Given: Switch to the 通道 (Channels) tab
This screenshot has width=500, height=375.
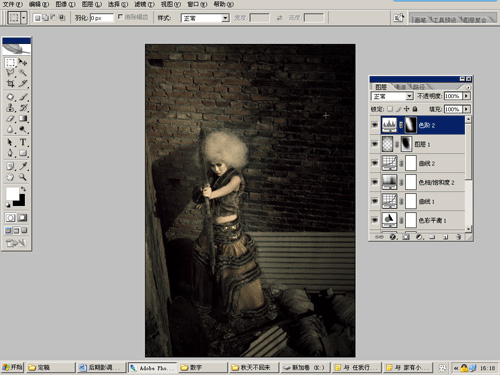Looking at the screenshot, I should 400,87.
